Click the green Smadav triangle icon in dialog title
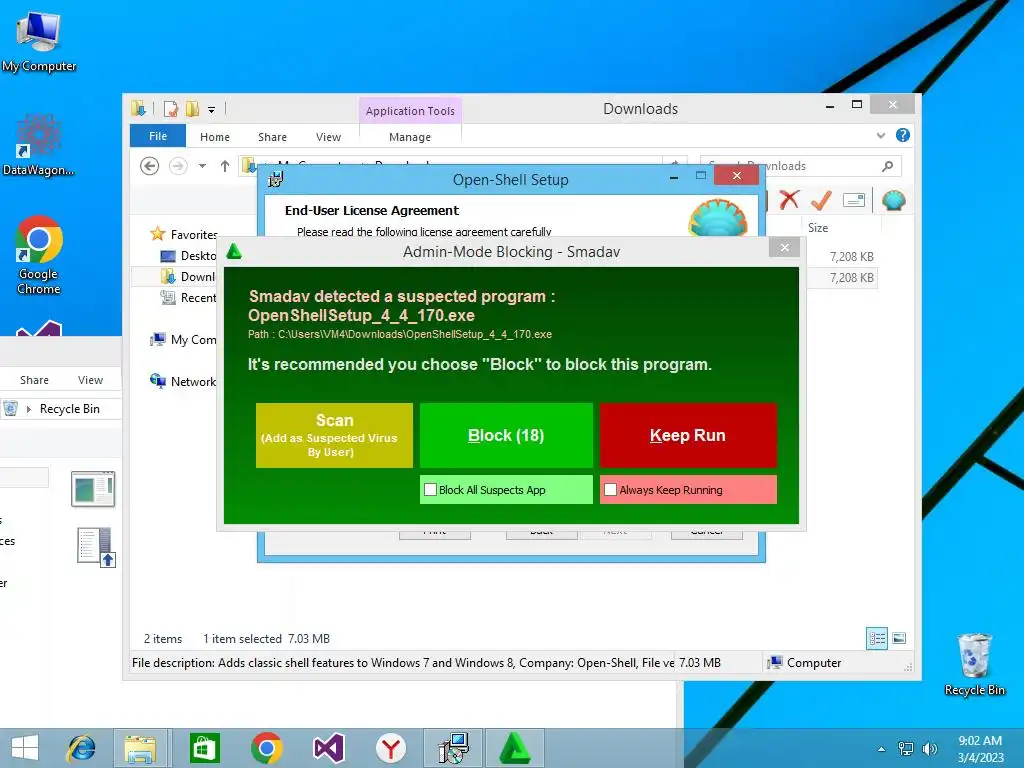1024x768 pixels. click(234, 251)
